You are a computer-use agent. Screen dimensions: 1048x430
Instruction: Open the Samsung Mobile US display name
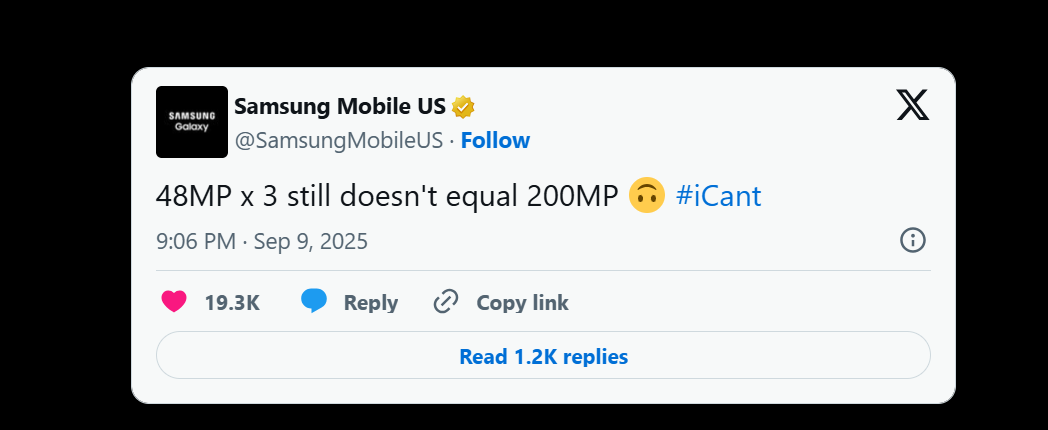pos(339,106)
